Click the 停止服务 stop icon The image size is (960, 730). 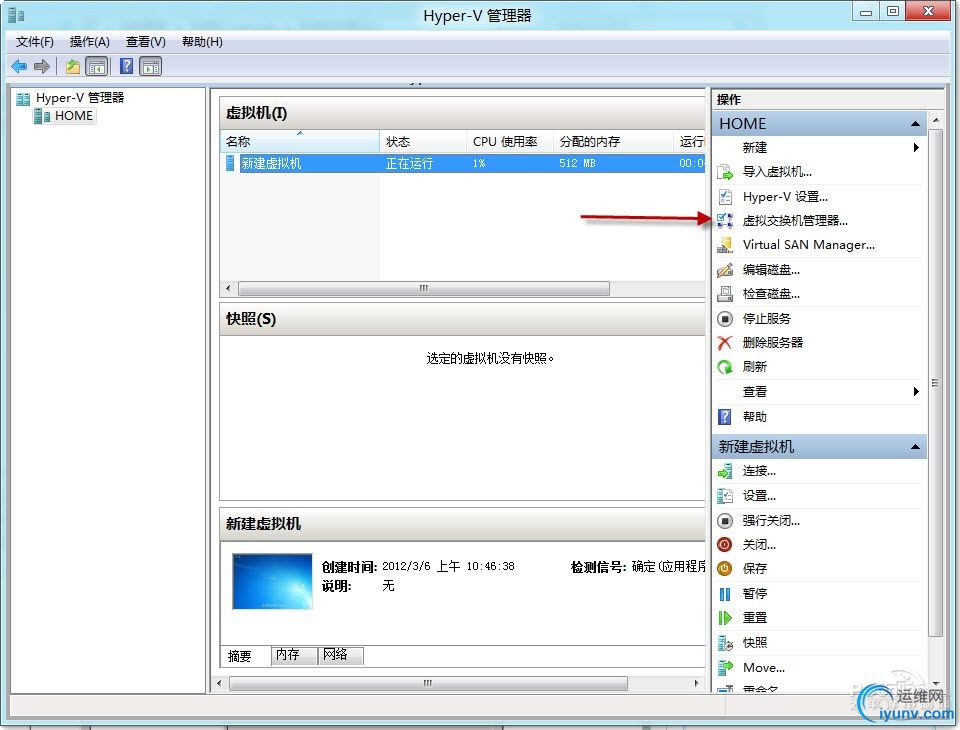(x=725, y=318)
